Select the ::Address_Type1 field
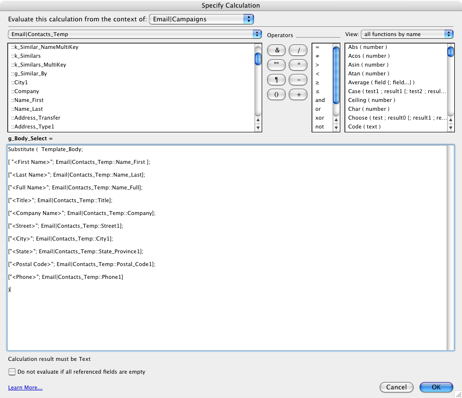Image resolution: width=462 pixels, height=398 pixels. pyautogui.click(x=131, y=126)
